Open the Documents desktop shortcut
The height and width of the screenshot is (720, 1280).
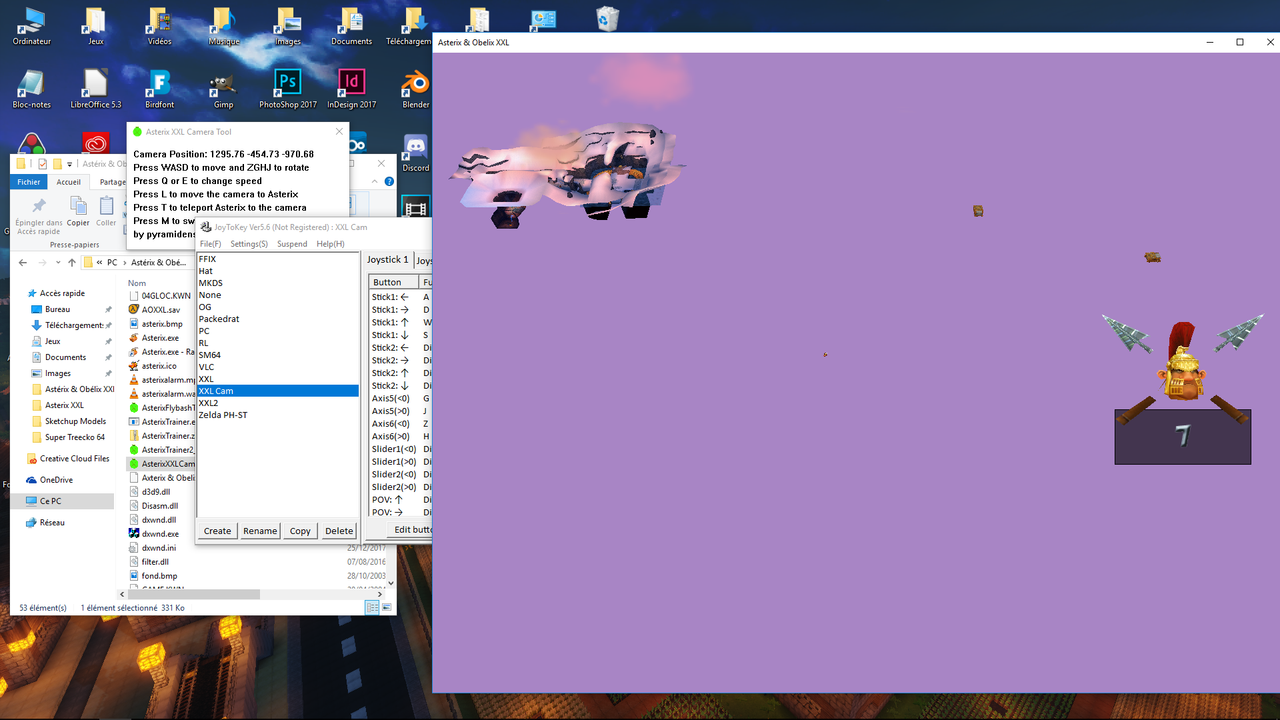coord(351,25)
